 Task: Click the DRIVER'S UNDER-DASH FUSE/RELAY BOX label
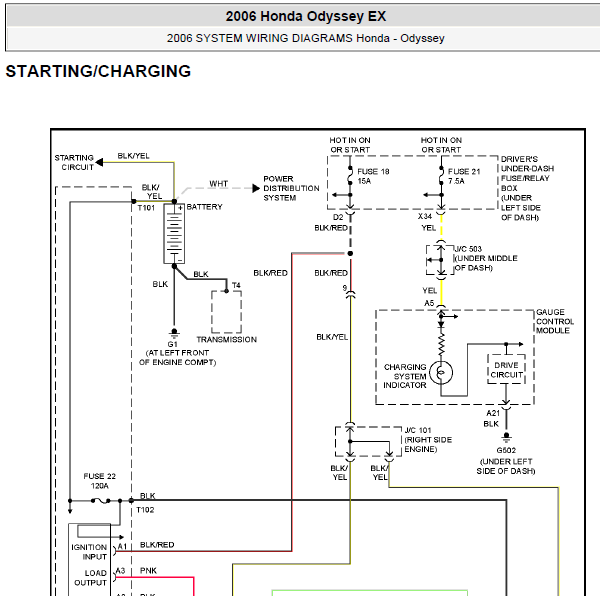(x=527, y=188)
